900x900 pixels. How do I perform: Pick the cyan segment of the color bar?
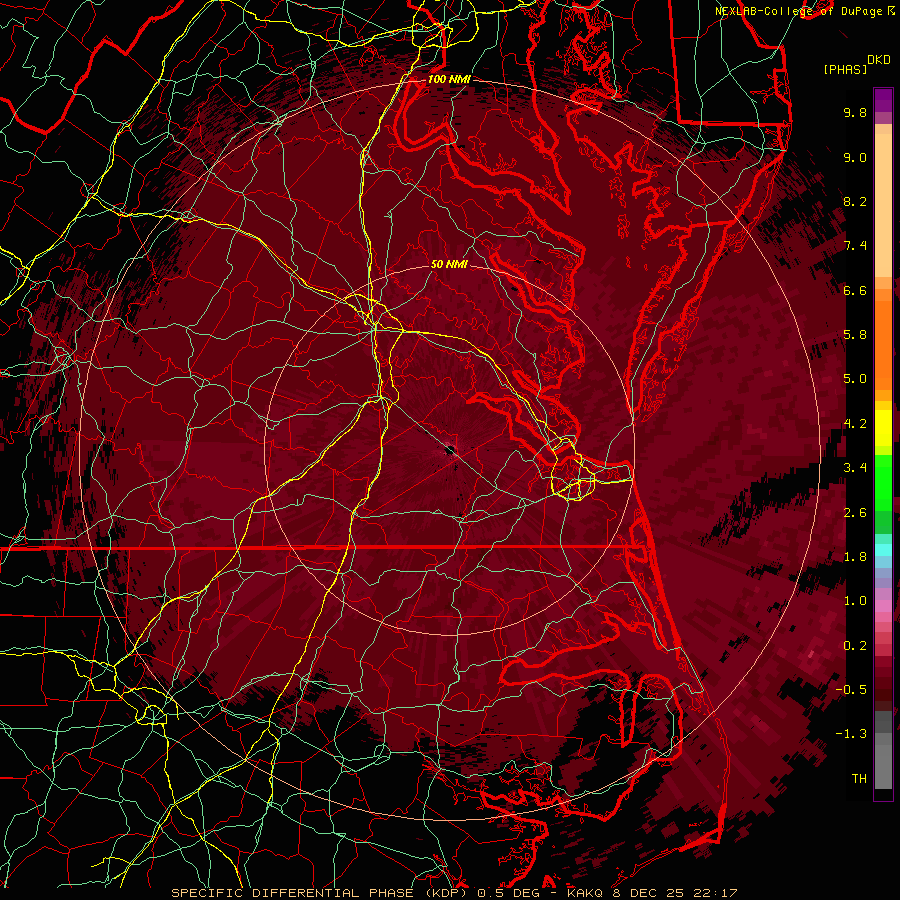click(883, 549)
